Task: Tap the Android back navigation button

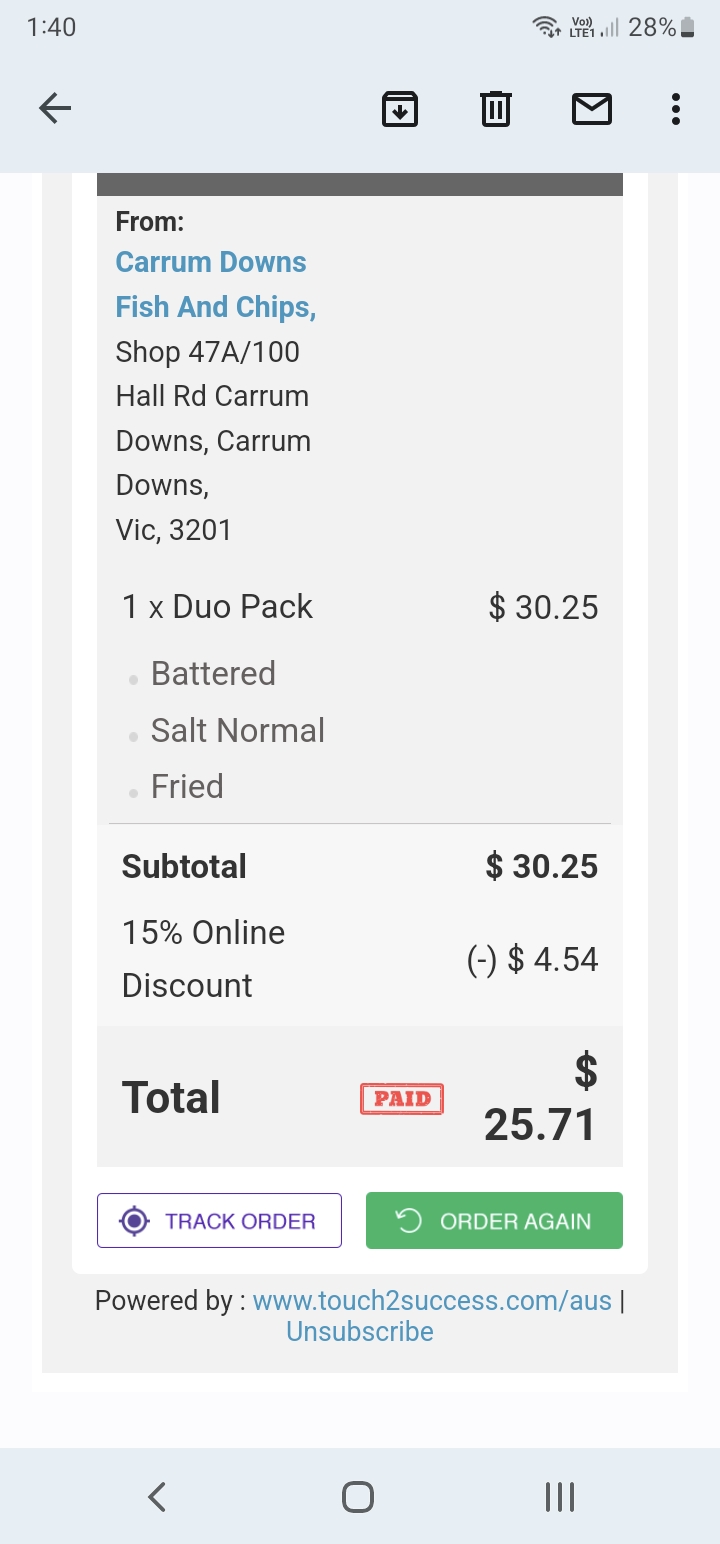Action: tap(157, 1496)
